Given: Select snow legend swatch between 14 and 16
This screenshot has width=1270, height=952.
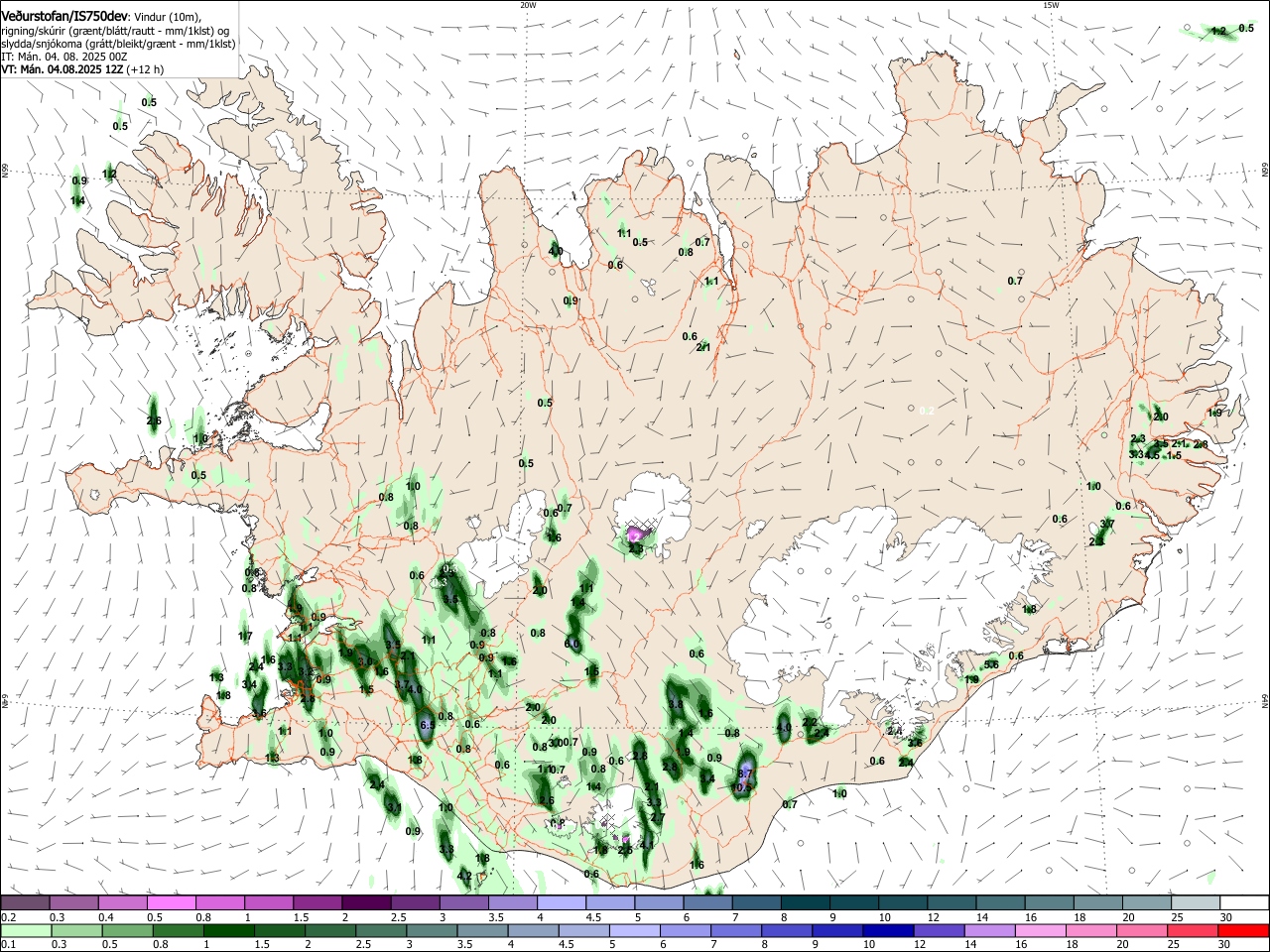Looking at the screenshot, I should pyautogui.click(x=1001, y=902).
